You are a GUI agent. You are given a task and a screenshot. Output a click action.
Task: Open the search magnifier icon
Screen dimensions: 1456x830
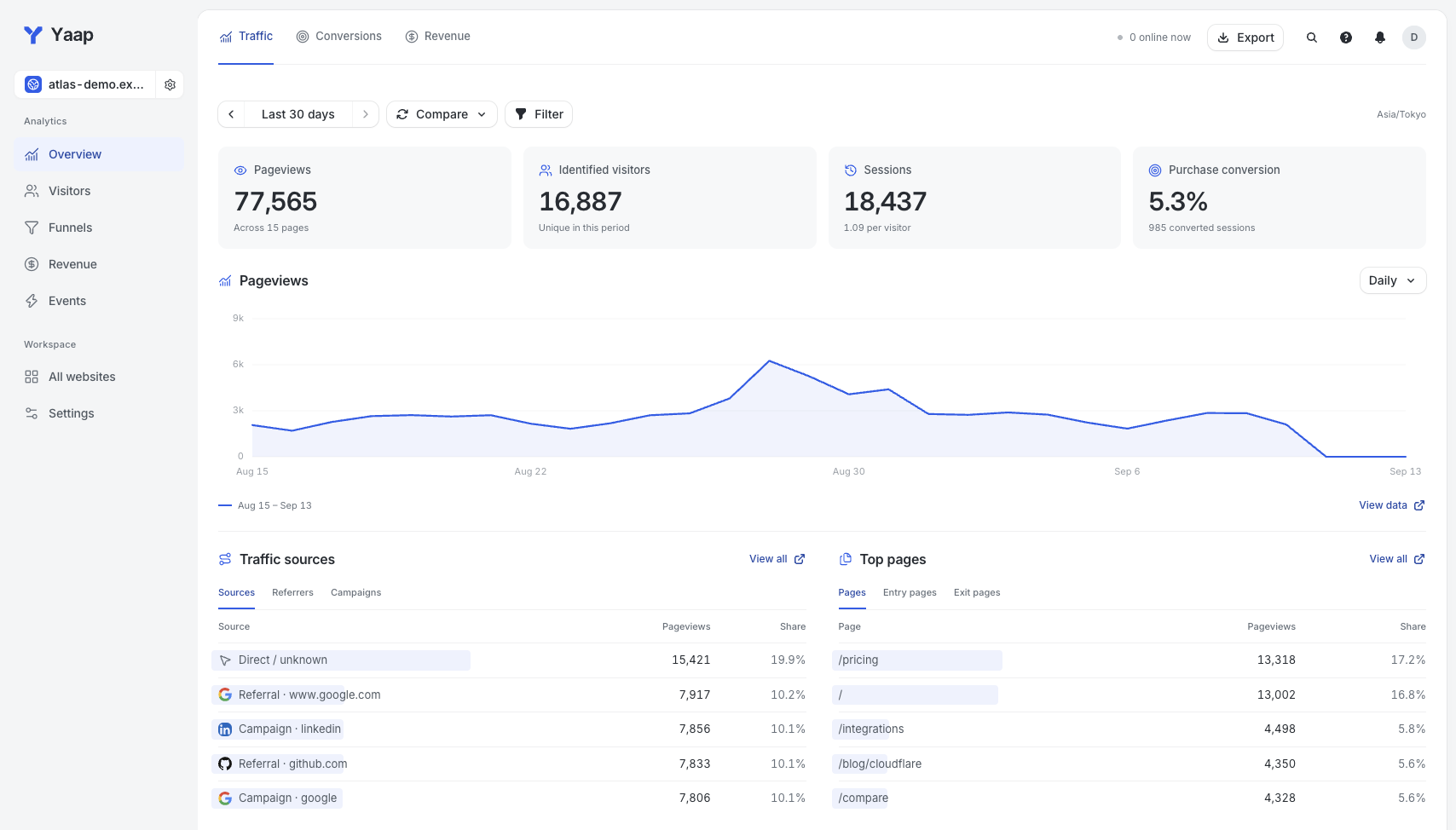1312,37
